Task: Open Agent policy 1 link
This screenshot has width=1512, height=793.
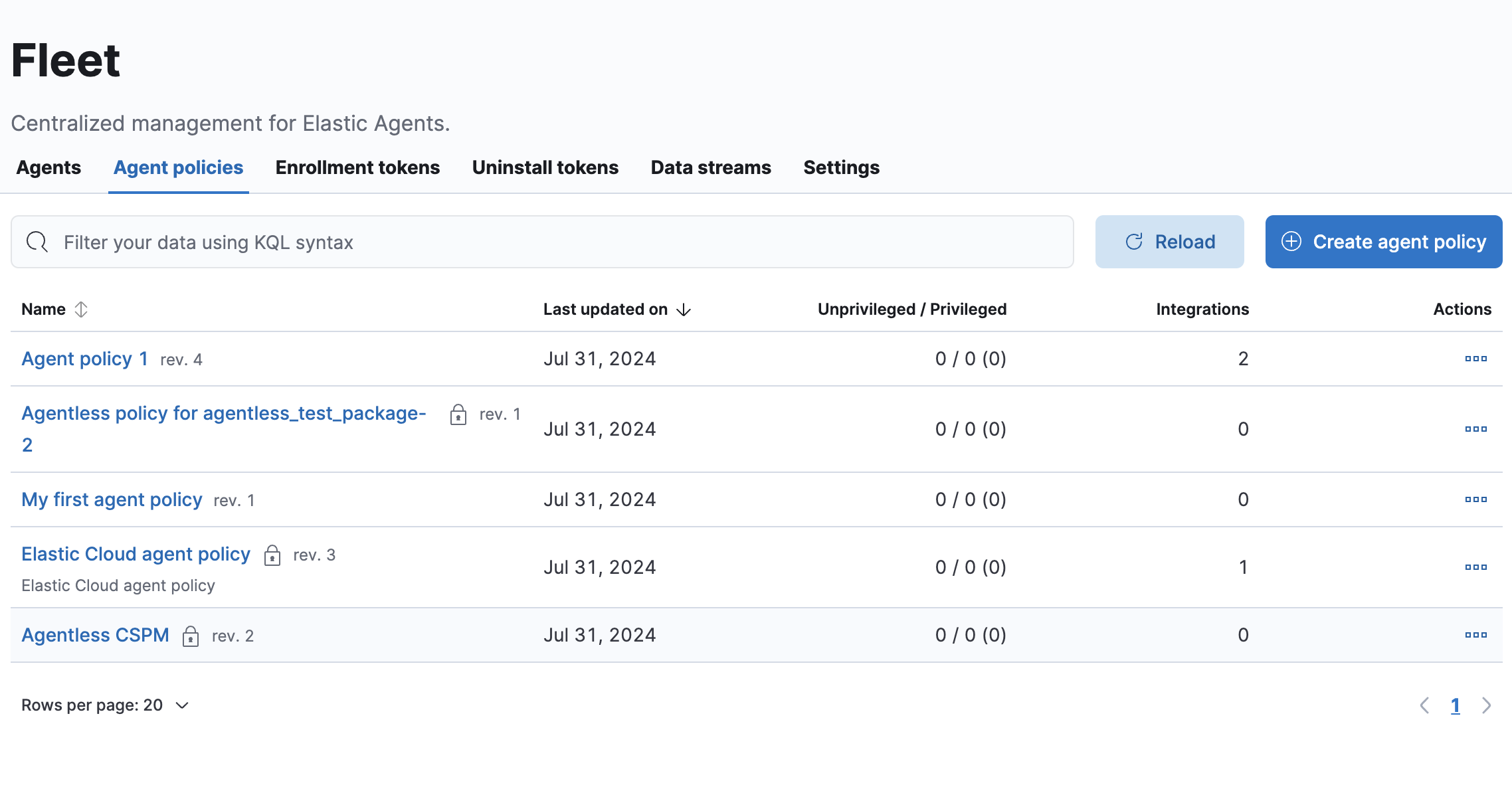Action: tap(84, 359)
